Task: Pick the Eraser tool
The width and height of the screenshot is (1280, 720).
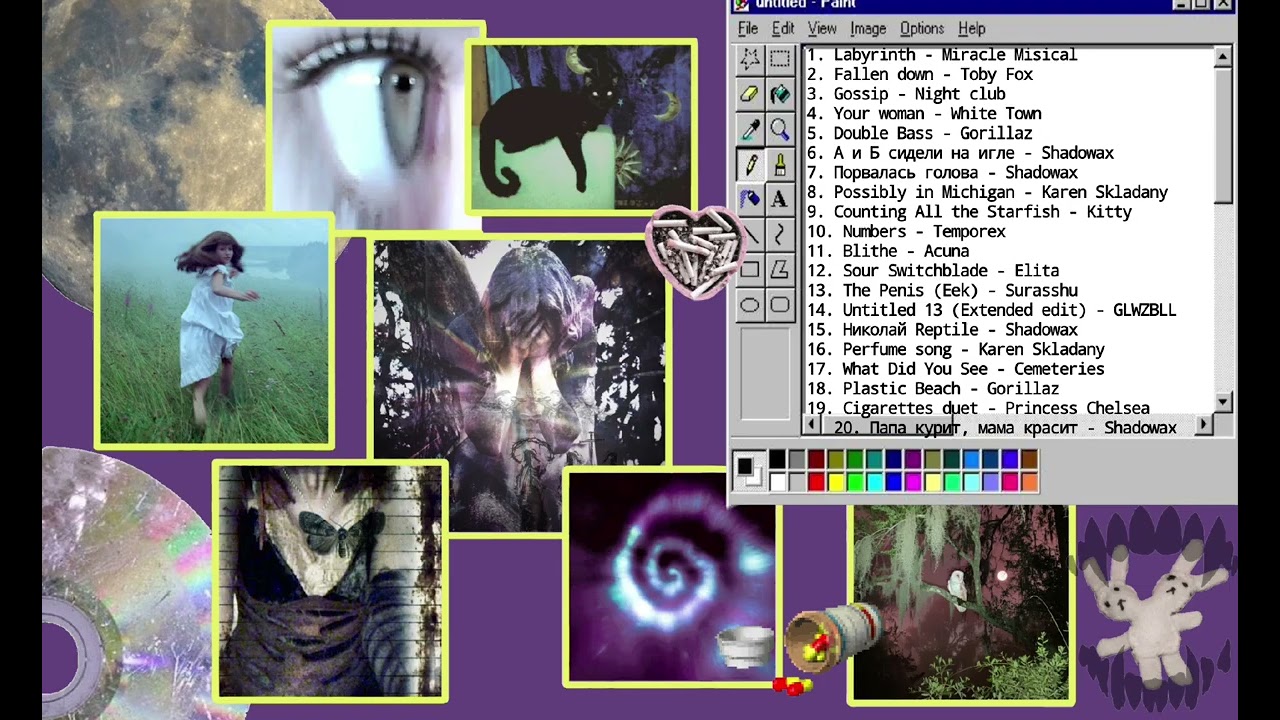Action: click(x=750, y=94)
